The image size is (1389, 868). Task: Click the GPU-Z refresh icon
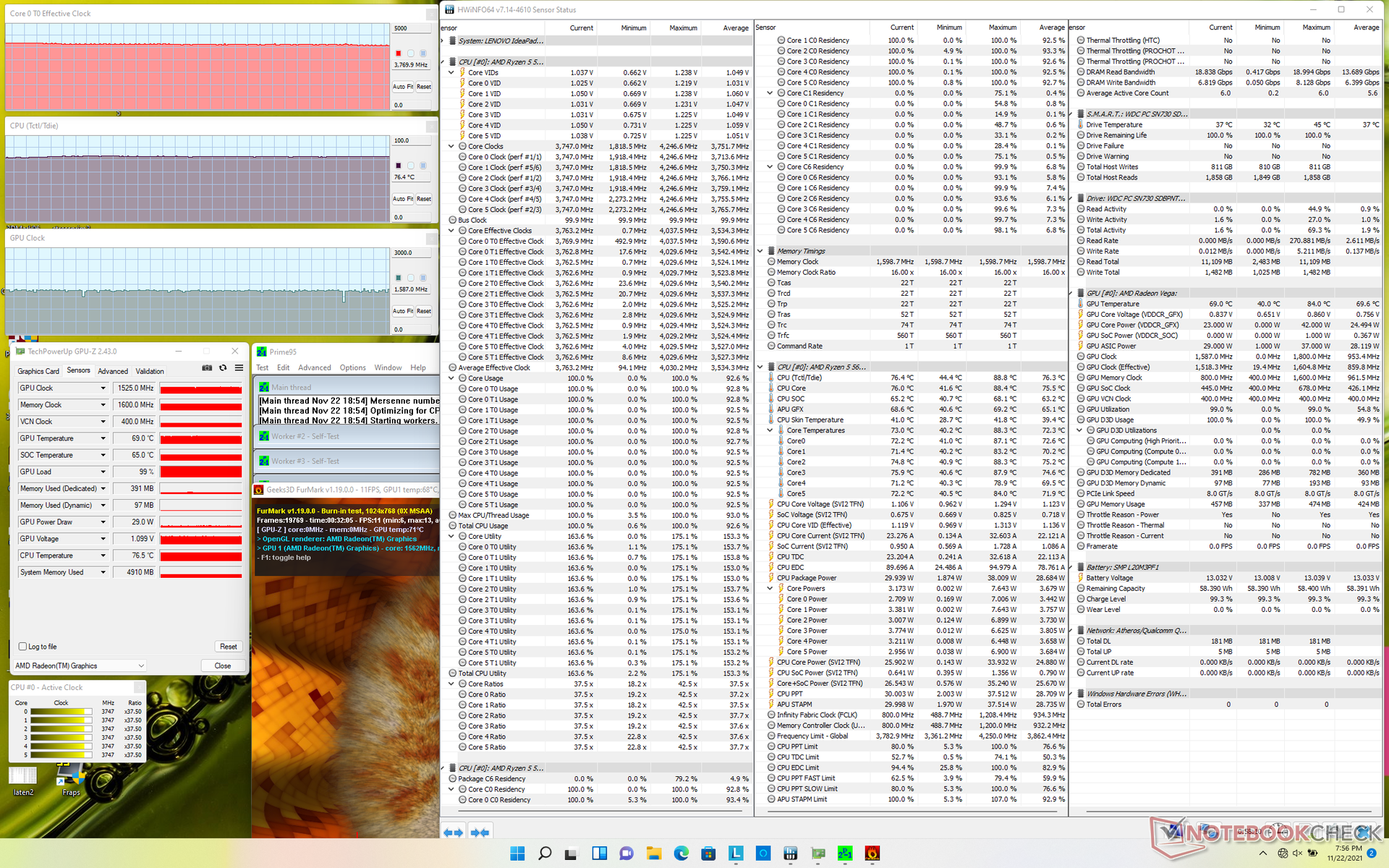(223, 368)
